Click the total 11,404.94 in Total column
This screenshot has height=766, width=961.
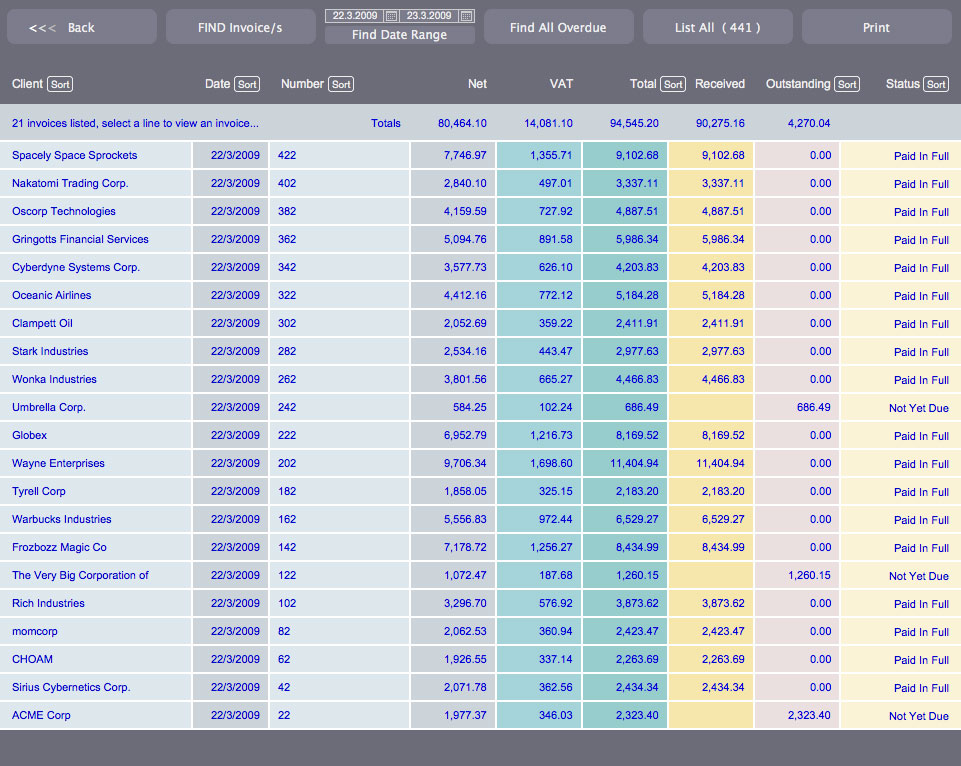click(x=634, y=464)
